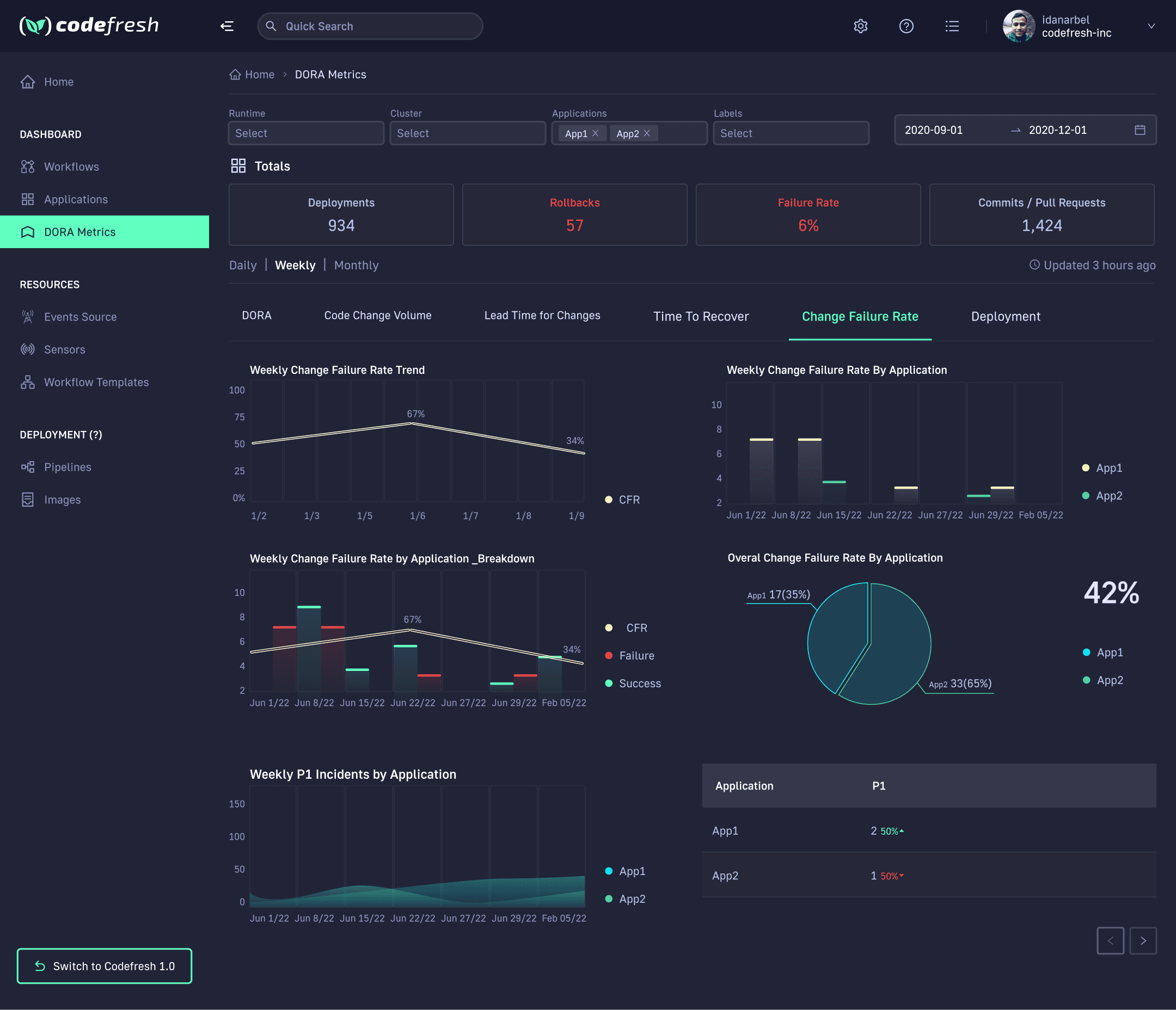Switch time granularity to Daily
The image size is (1176, 1010).
pos(242,265)
